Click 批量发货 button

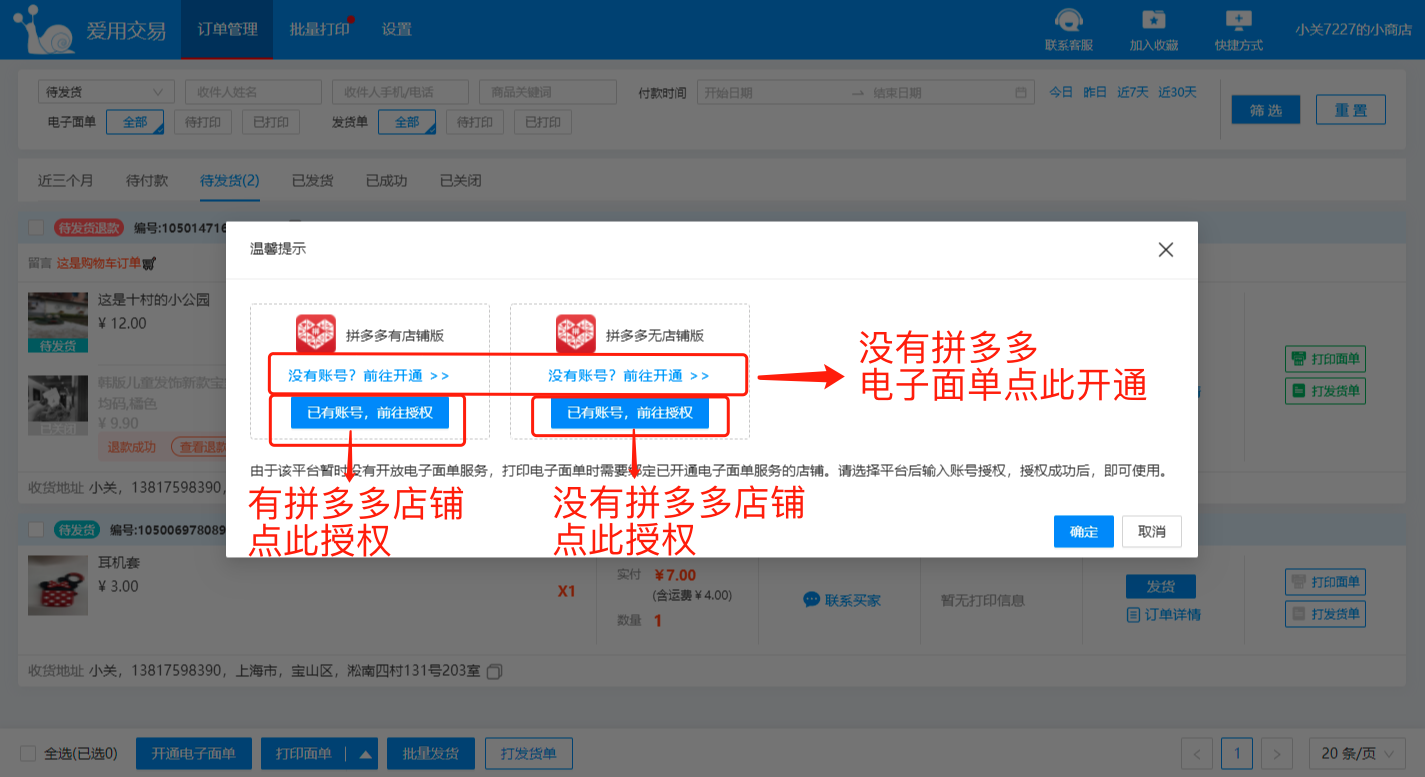(x=431, y=754)
